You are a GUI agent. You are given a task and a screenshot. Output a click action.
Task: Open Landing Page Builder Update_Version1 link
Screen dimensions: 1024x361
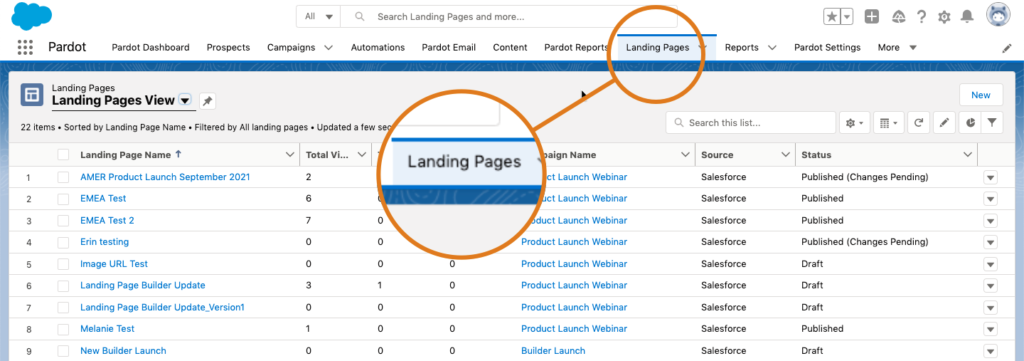(163, 307)
